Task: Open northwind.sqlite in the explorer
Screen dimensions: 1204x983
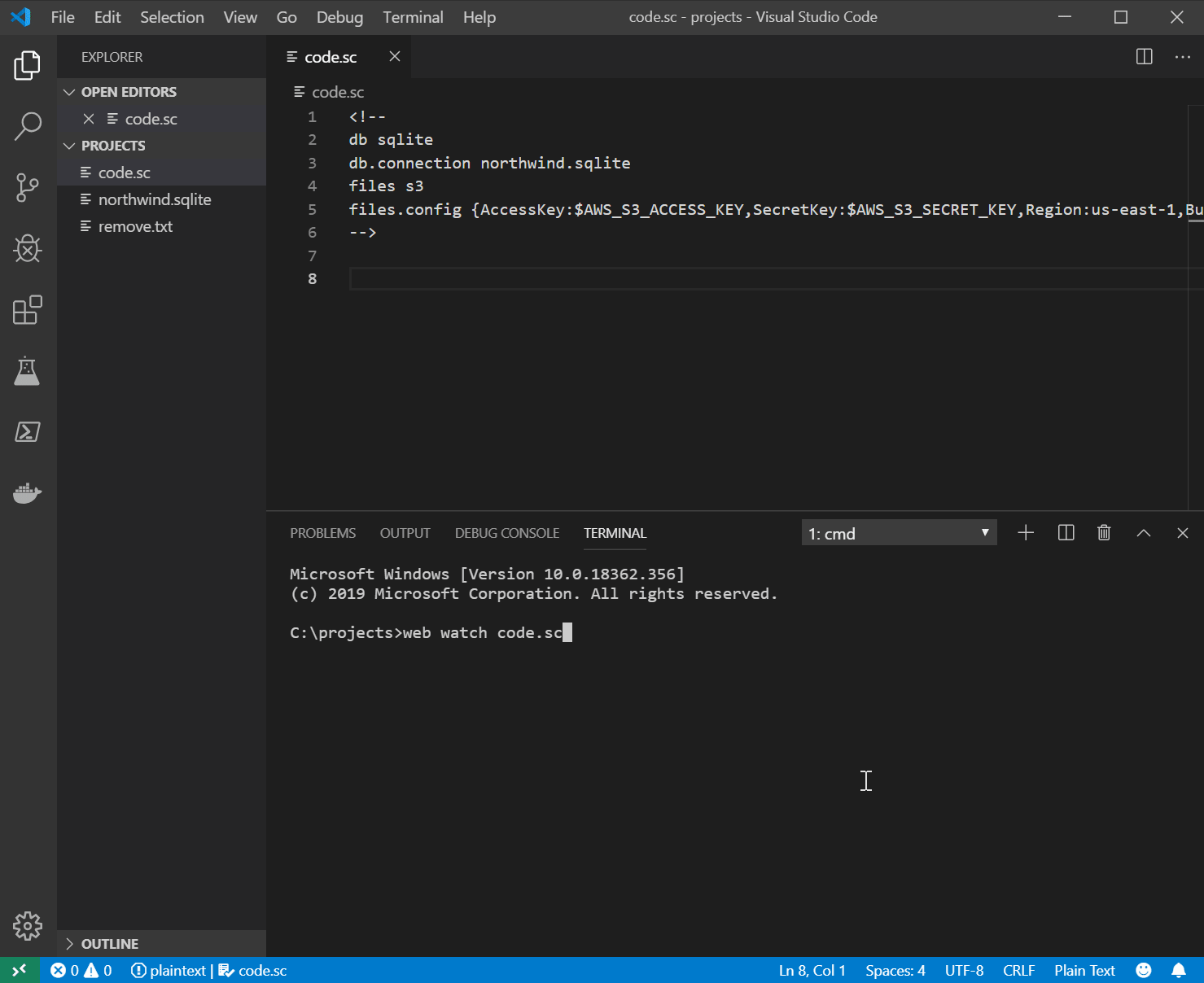Action: [x=162, y=199]
